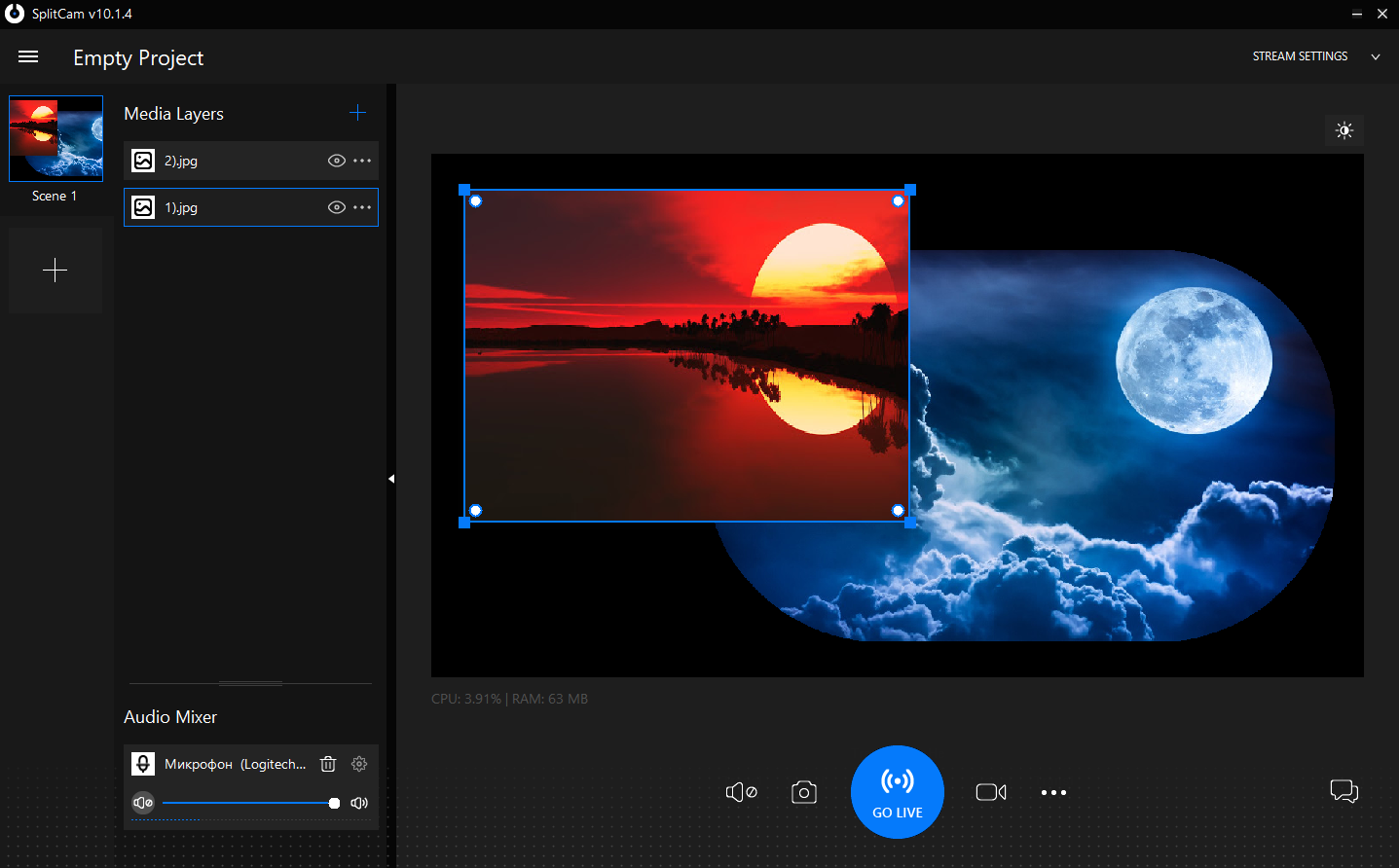Hide the 1).jpg layer
The image size is (1399, 868).
[x=336, y=206]
